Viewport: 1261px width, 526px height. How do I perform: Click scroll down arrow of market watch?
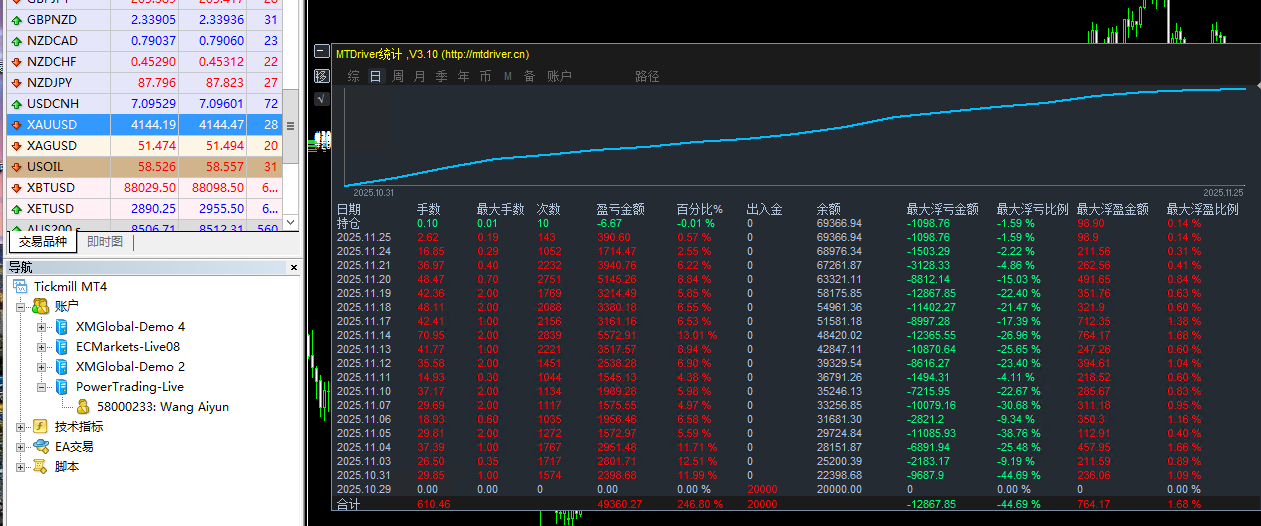[x=291, y=221]
